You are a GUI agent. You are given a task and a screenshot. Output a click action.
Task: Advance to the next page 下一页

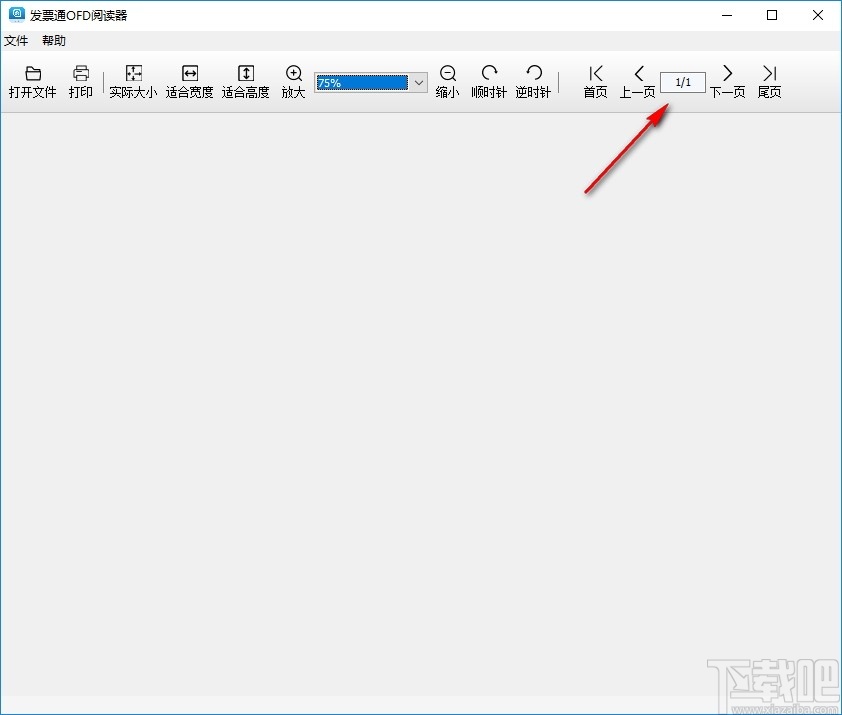[728, 82]
